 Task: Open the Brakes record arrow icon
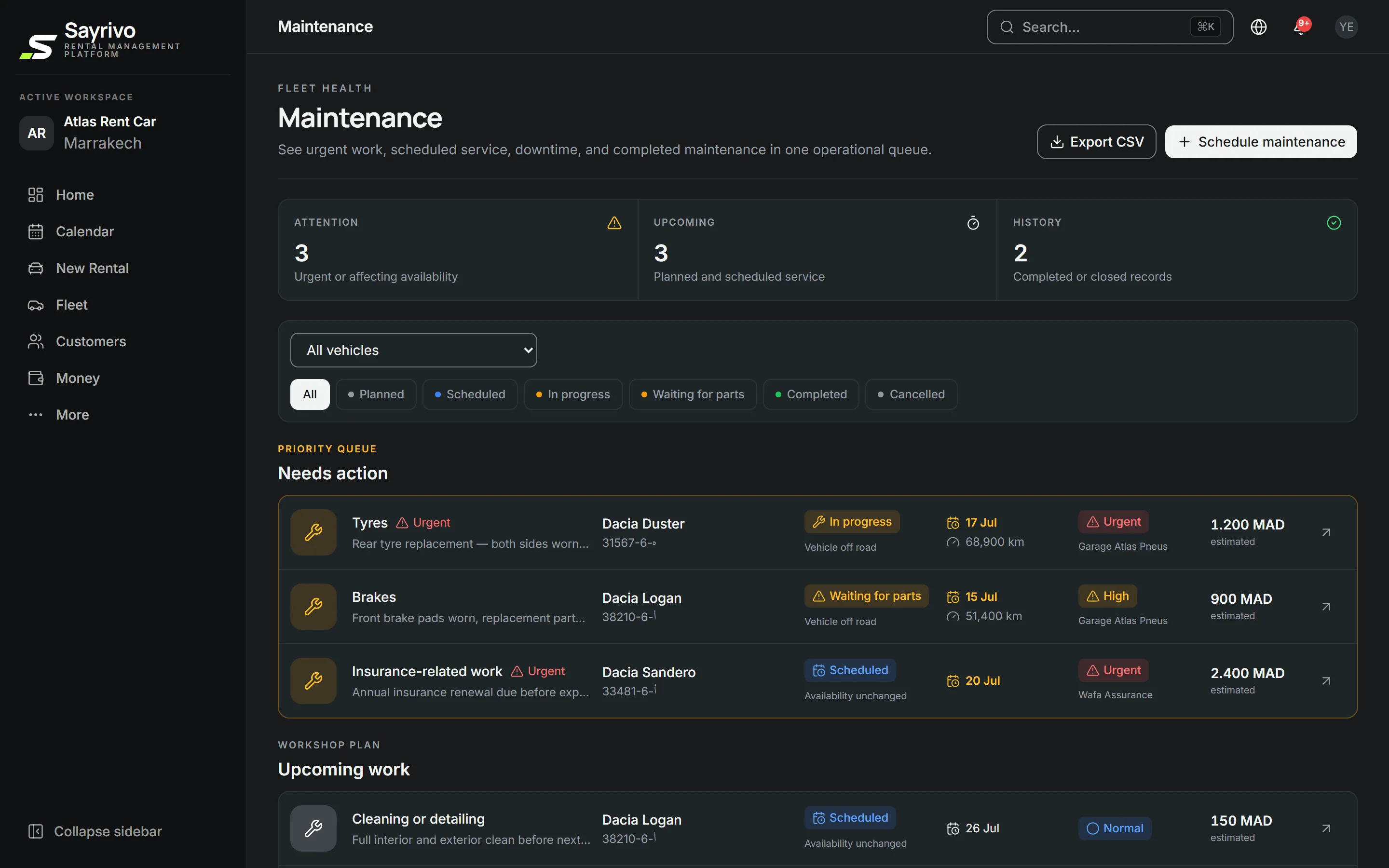(1326, 606)
